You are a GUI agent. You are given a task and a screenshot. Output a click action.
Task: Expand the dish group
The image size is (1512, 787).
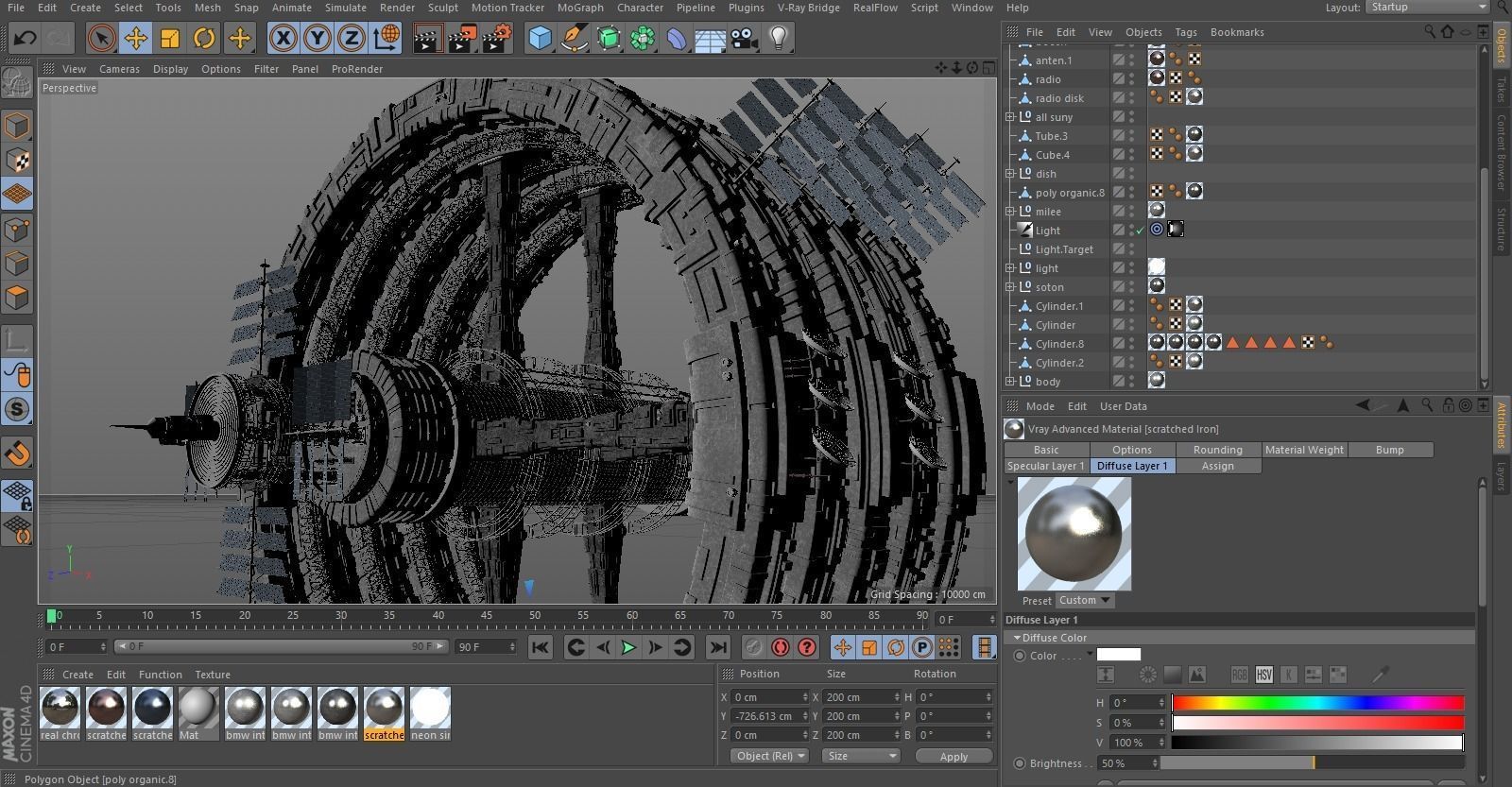(x=1009, y=174)
